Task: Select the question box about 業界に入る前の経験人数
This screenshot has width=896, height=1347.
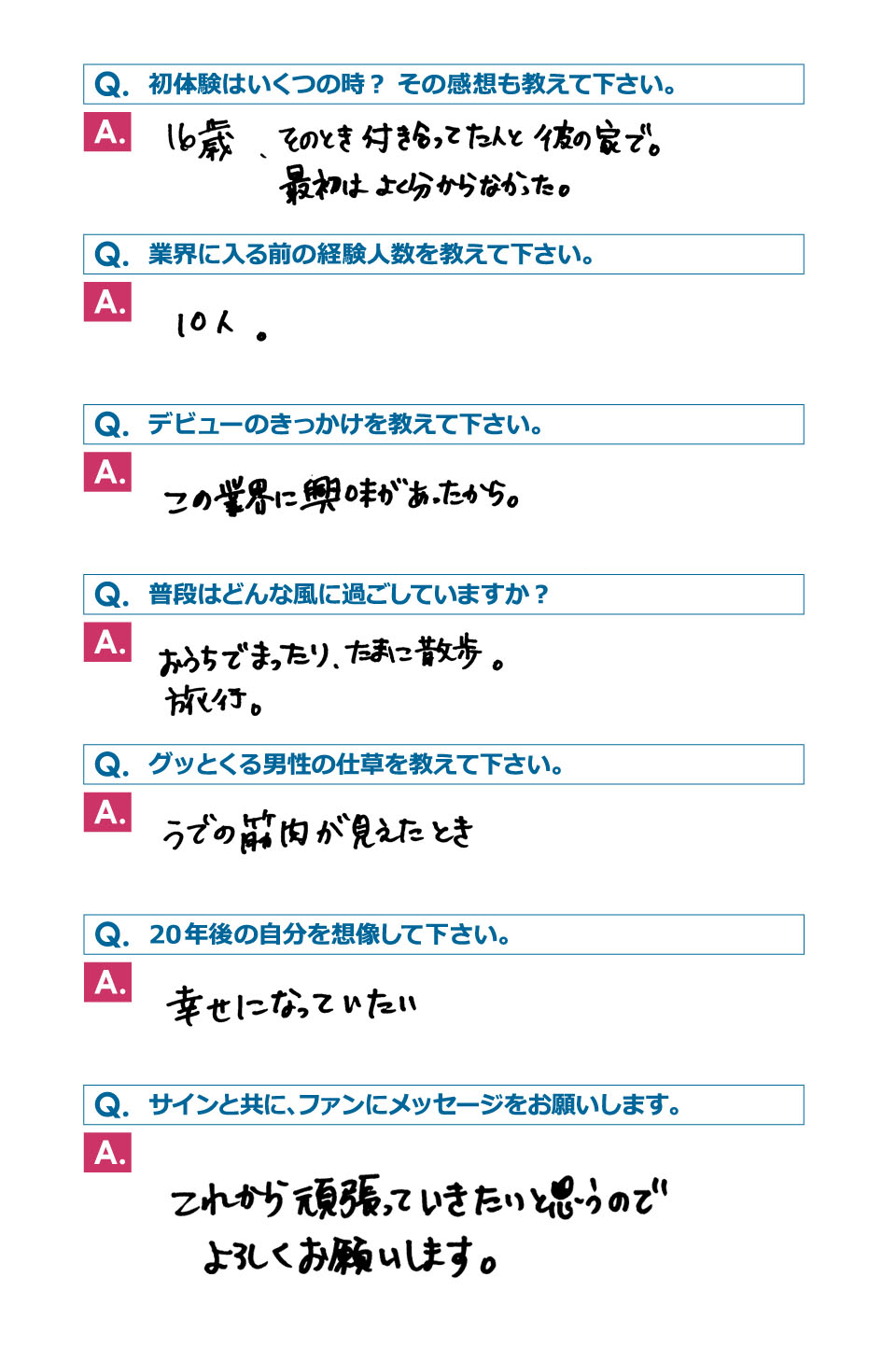Action: tap(443, 254)
